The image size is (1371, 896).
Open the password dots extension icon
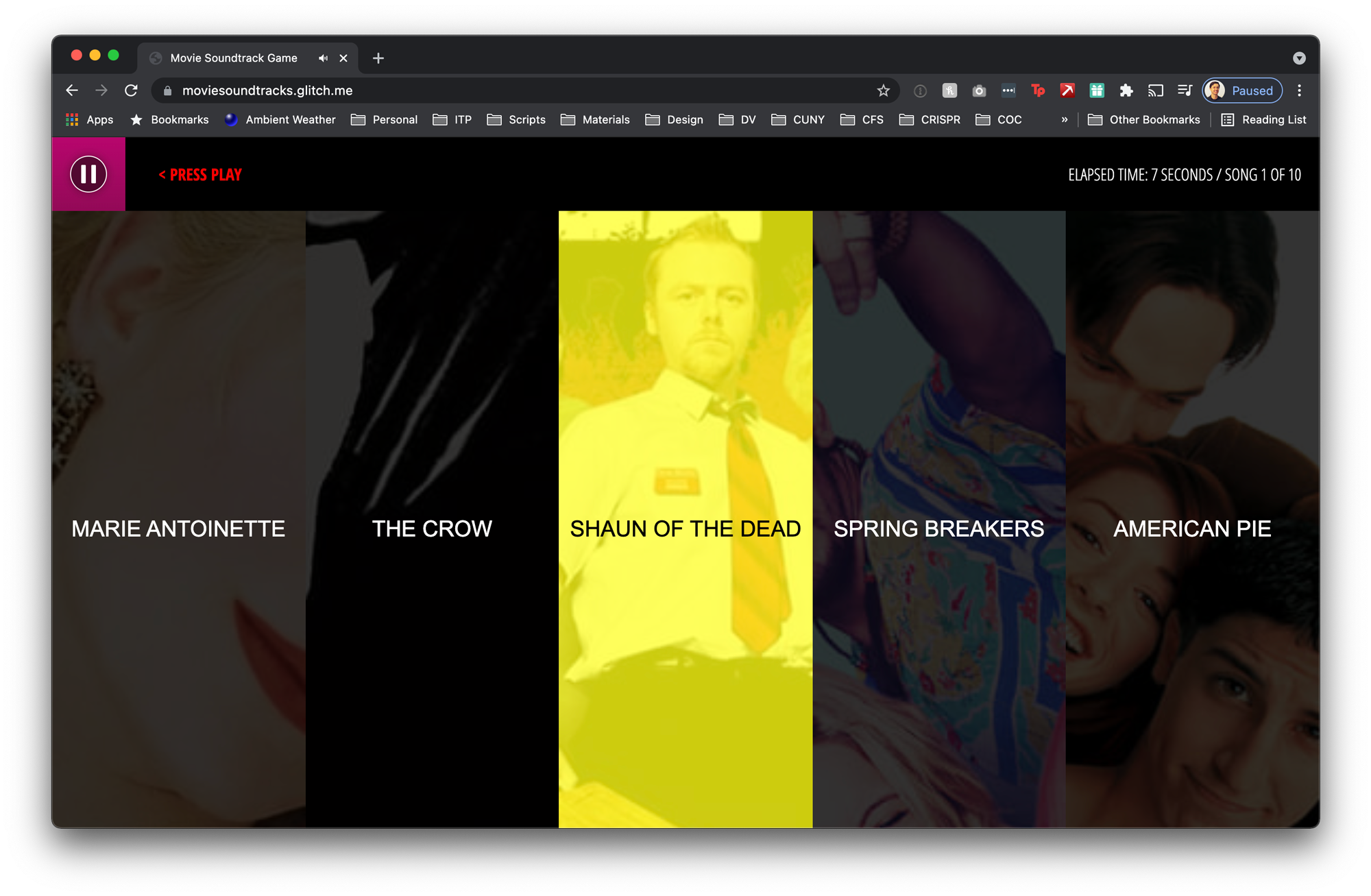click(x=1008, y=90)
